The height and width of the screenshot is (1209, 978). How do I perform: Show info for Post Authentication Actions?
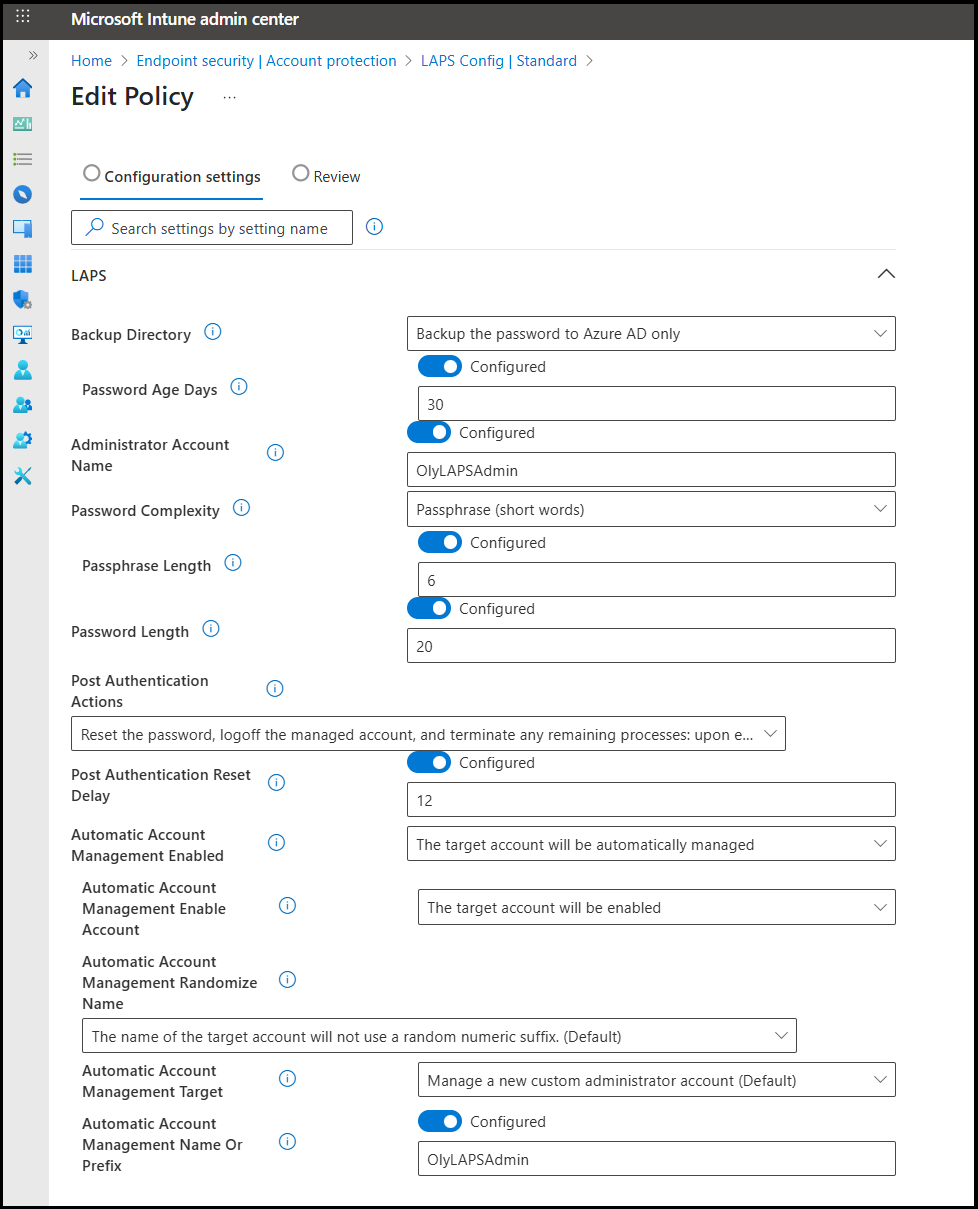[x=275, y=689]
